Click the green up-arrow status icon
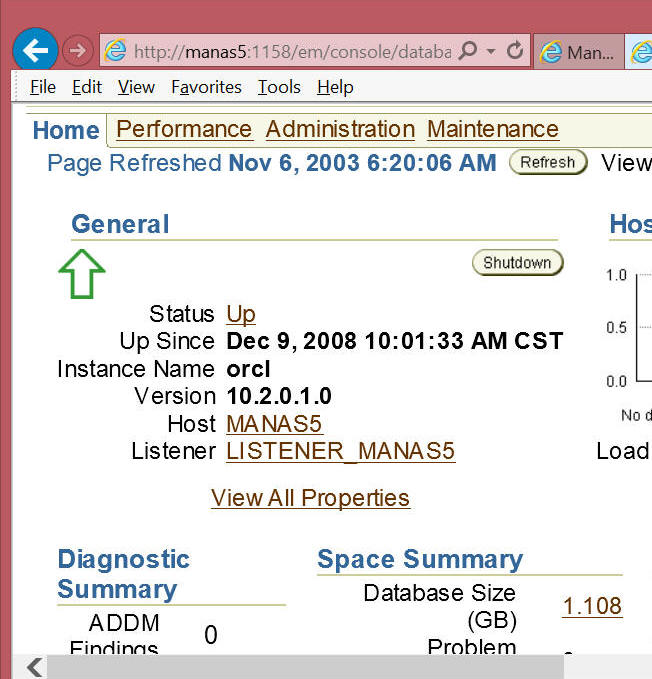 pos(82,274)
